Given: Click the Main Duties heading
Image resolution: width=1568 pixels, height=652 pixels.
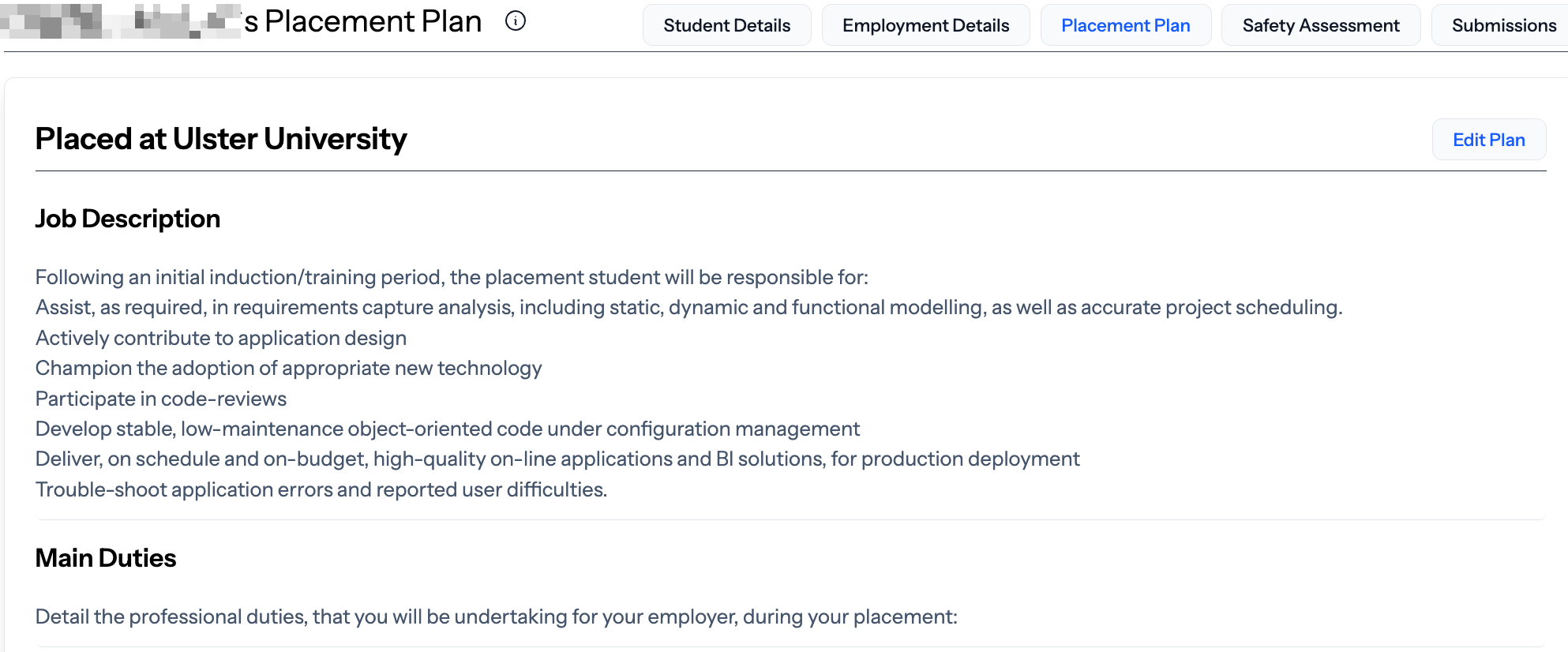Looking at the screenshot, I should tap(106, 558).
